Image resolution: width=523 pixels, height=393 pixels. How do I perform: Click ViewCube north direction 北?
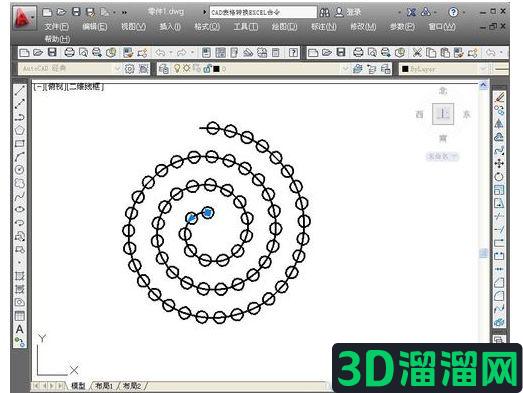click(x=443, y=91)
